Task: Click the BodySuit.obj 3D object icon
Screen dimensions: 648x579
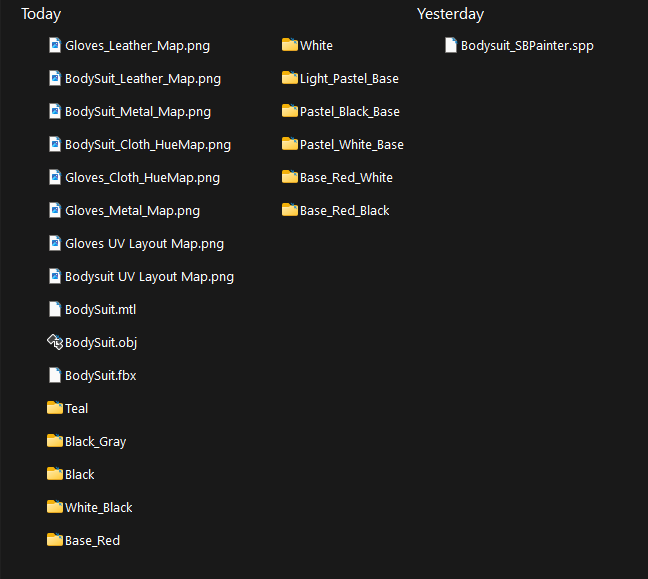Action: click(x=55, y=342)
